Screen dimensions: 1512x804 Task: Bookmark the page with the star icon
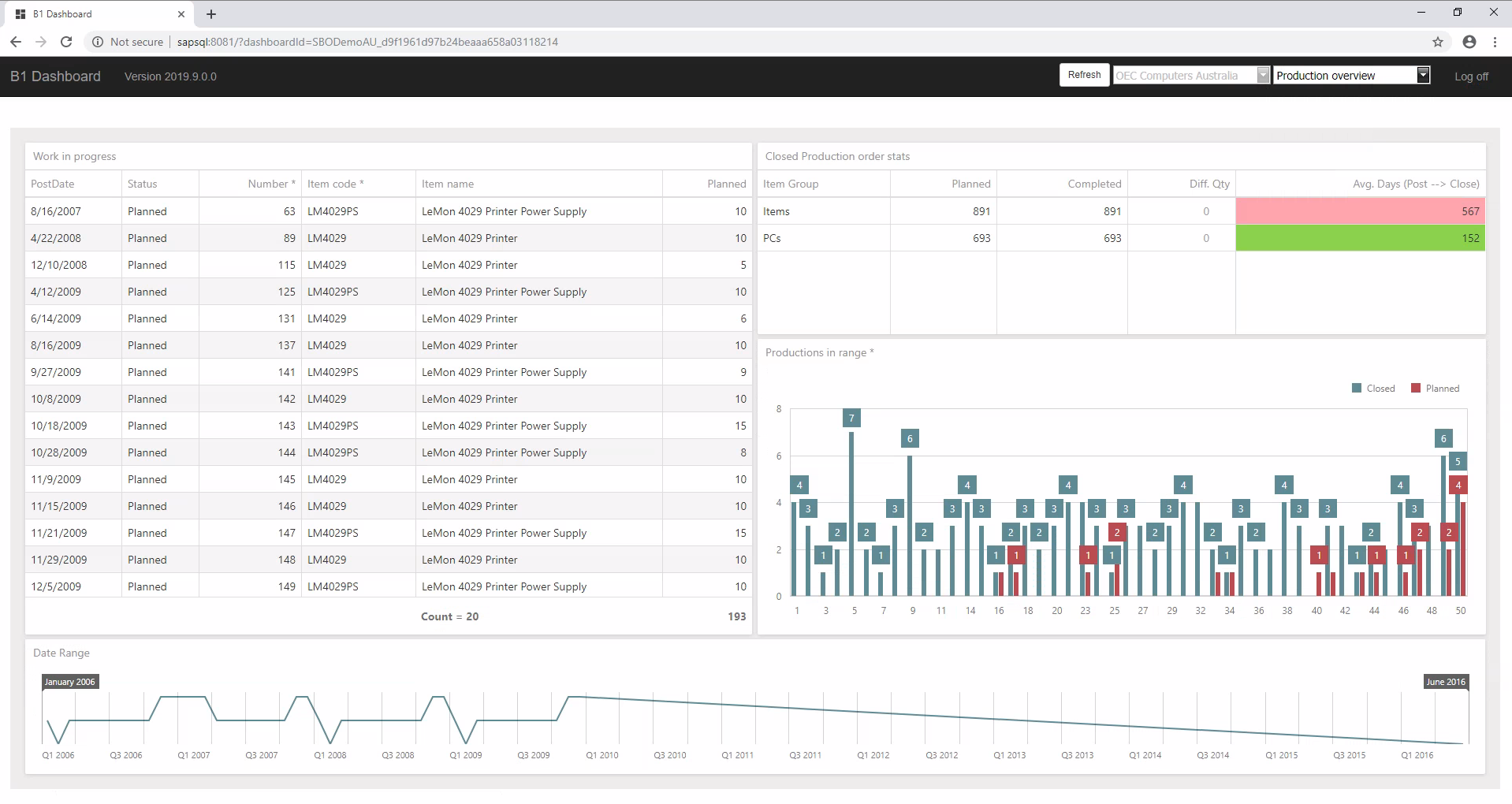tap(1436, 42)
